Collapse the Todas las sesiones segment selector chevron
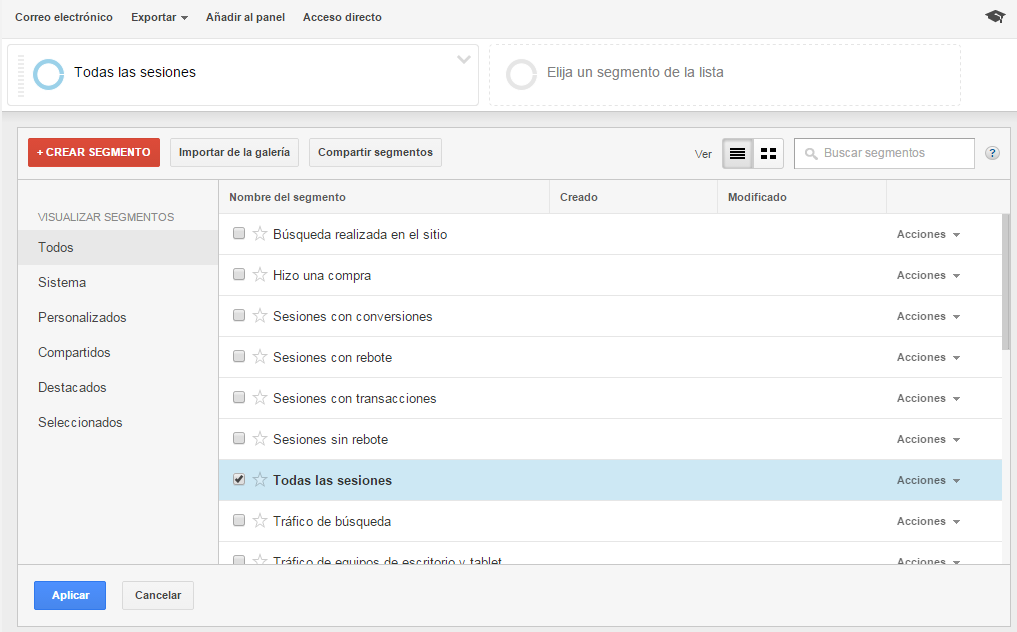 [462, 60]
